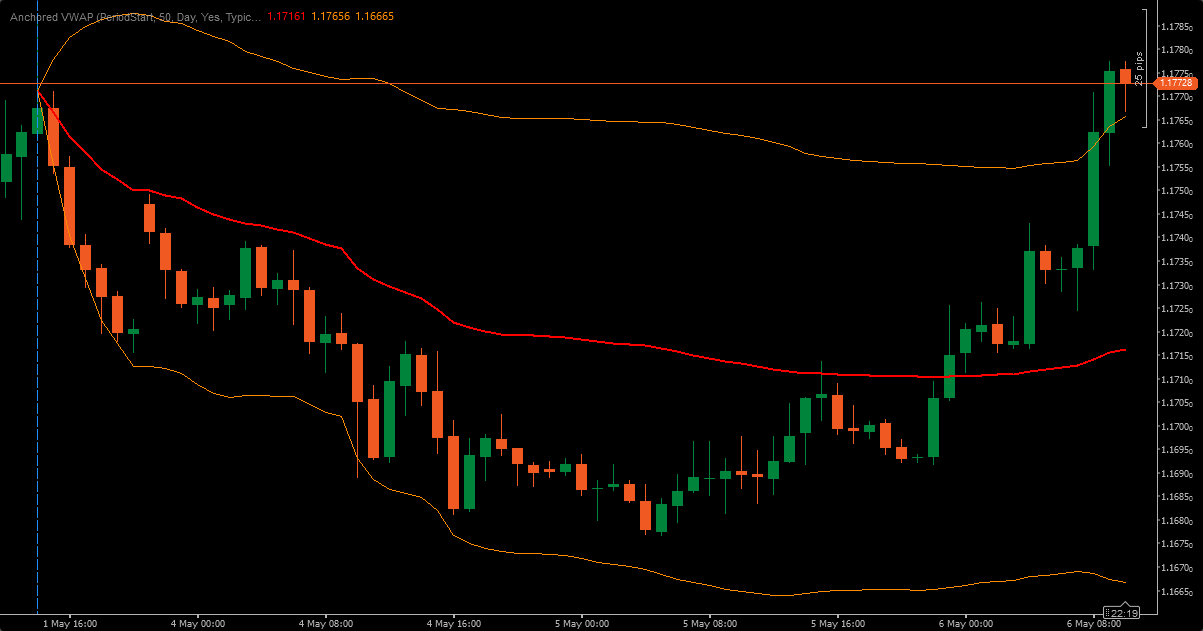Click the 22:19 candle countdown box
Viewport: 1203px width, 631px height.
coord(1123,612)
